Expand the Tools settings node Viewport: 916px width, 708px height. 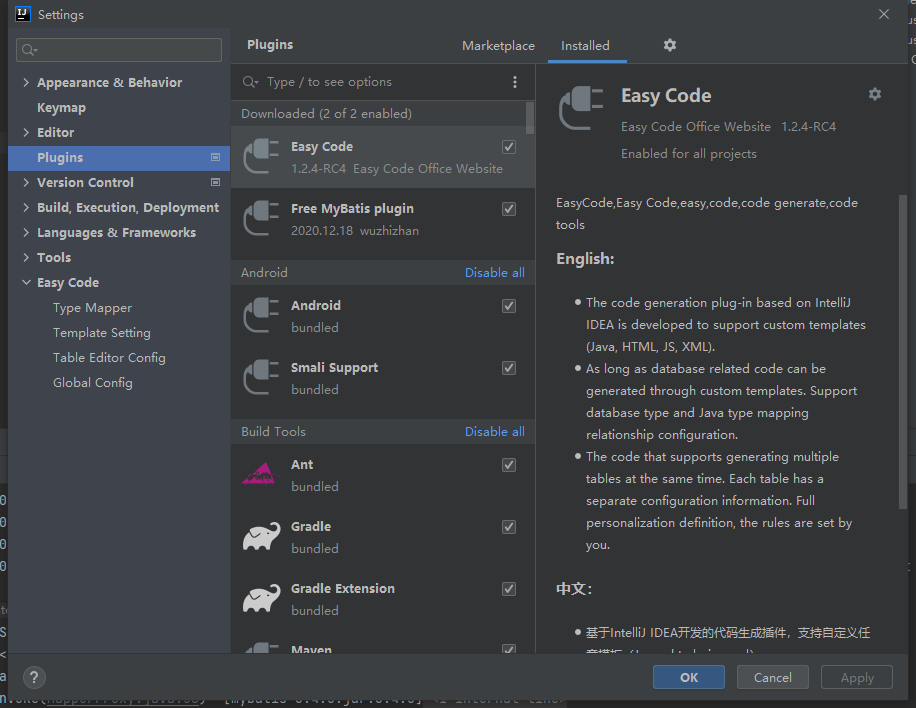[26, 258]
